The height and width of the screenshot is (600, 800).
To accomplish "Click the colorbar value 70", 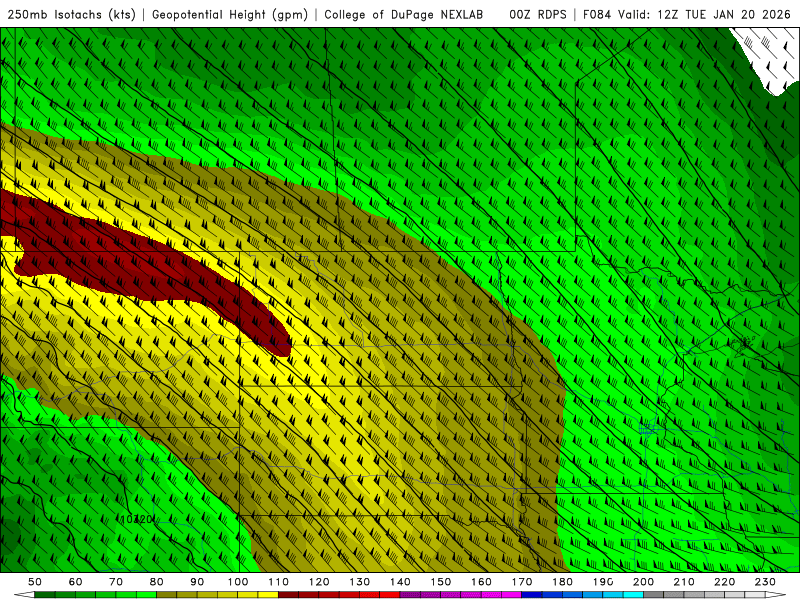I will 116,582.
